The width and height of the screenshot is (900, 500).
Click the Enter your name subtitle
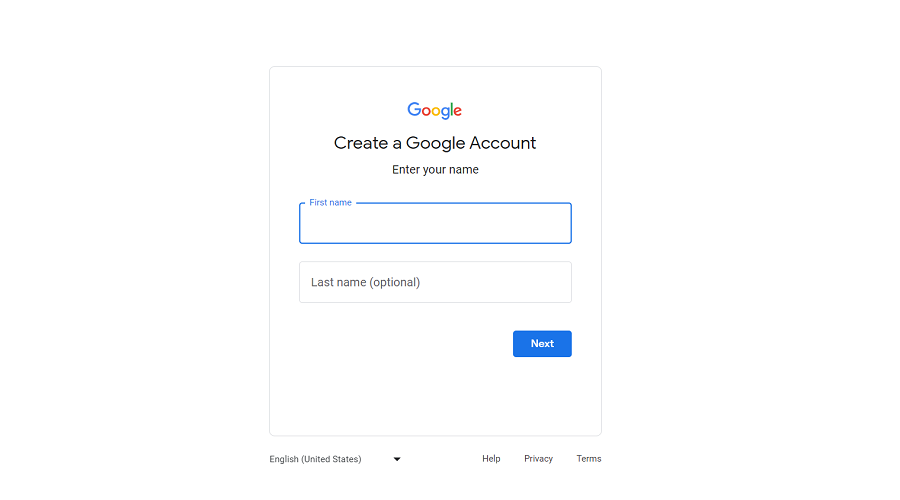435,170
